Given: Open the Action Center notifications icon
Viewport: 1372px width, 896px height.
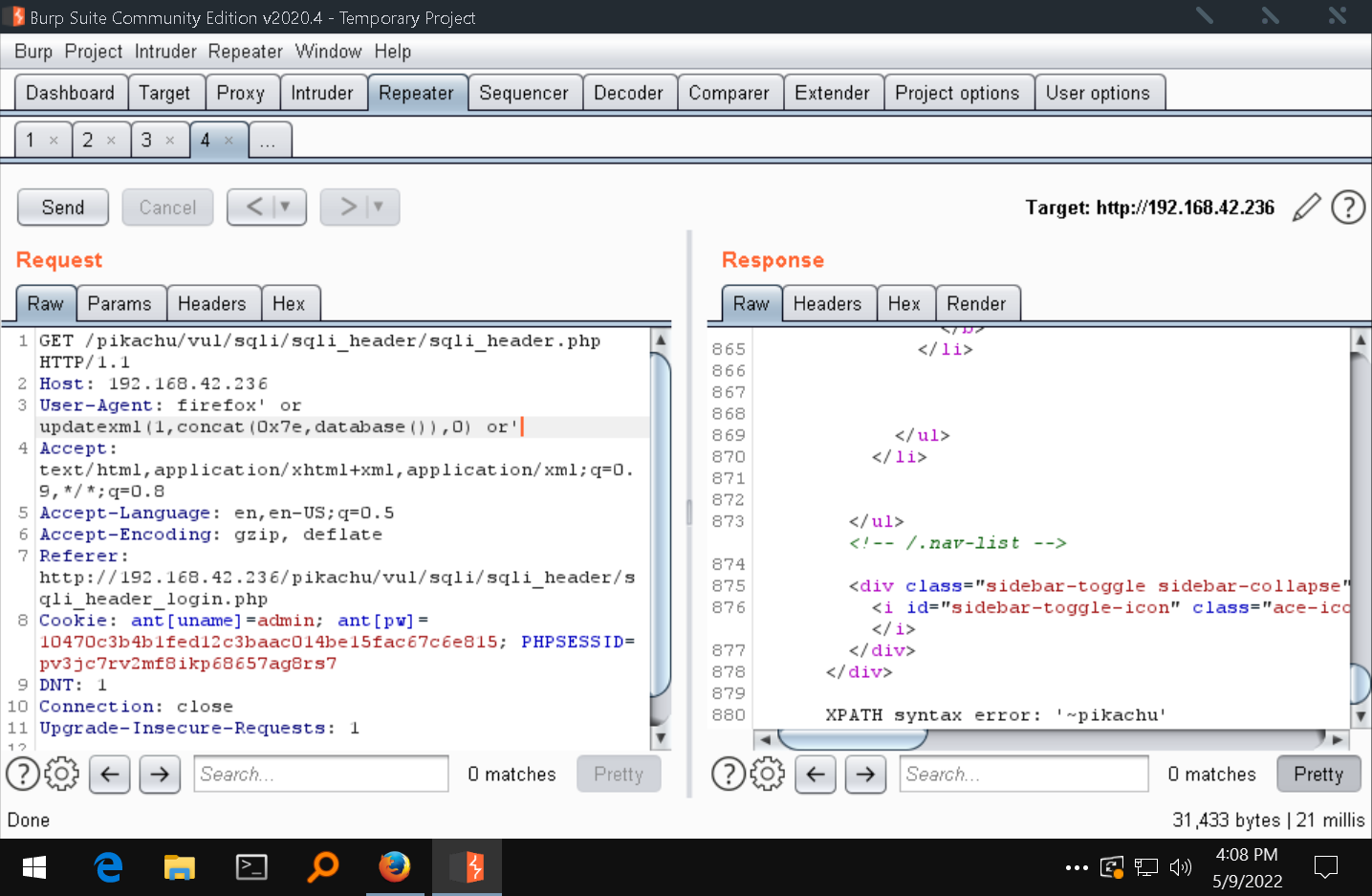Looking at the screenshot, I should 1326,867.
